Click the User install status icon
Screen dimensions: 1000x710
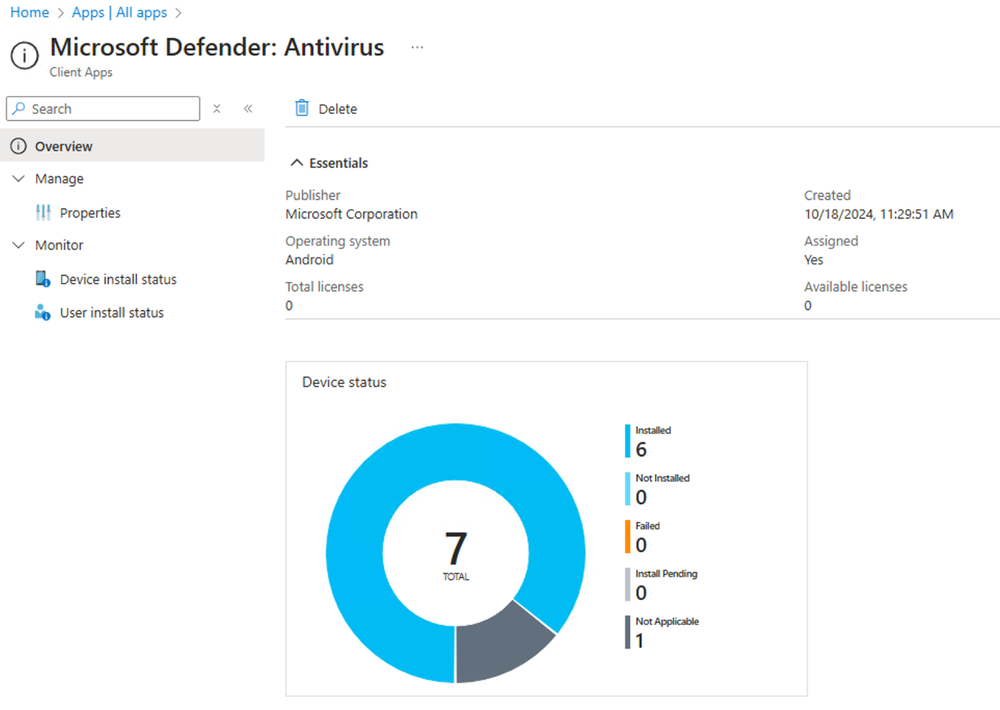click(x=41, y=312)
